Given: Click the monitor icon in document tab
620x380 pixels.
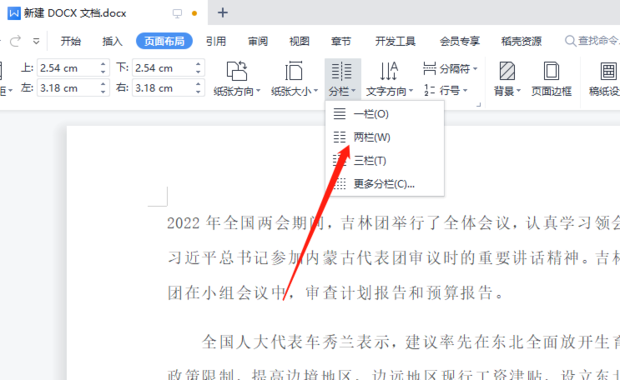Looking at the screenshot, I should tap(177, 13).
